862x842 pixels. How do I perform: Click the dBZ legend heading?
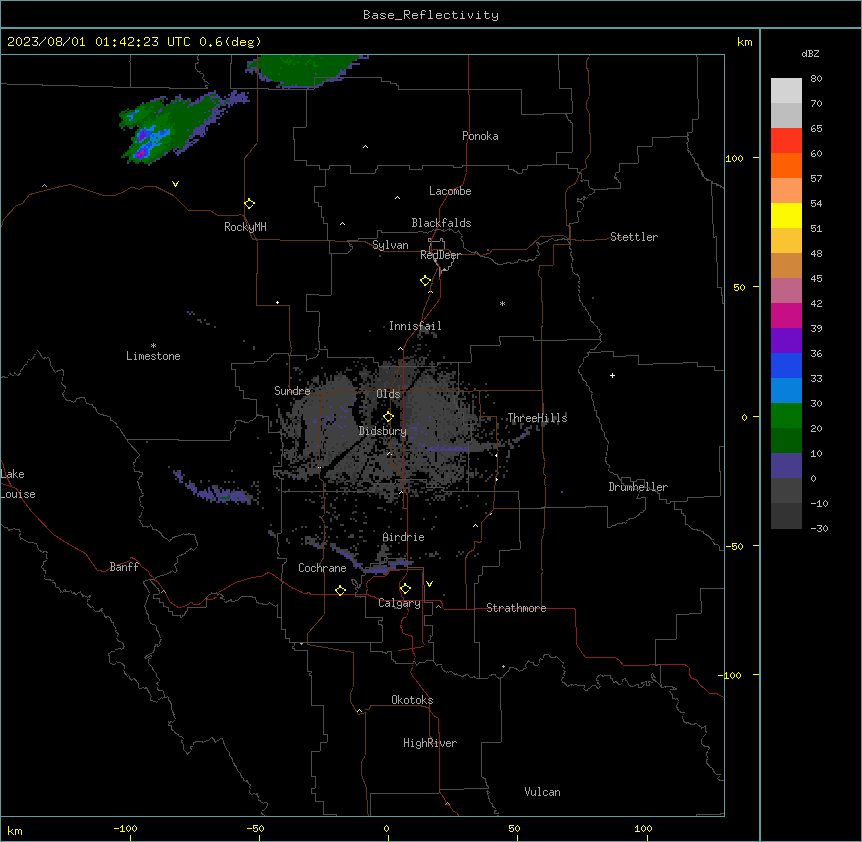(x=810, y=53)
